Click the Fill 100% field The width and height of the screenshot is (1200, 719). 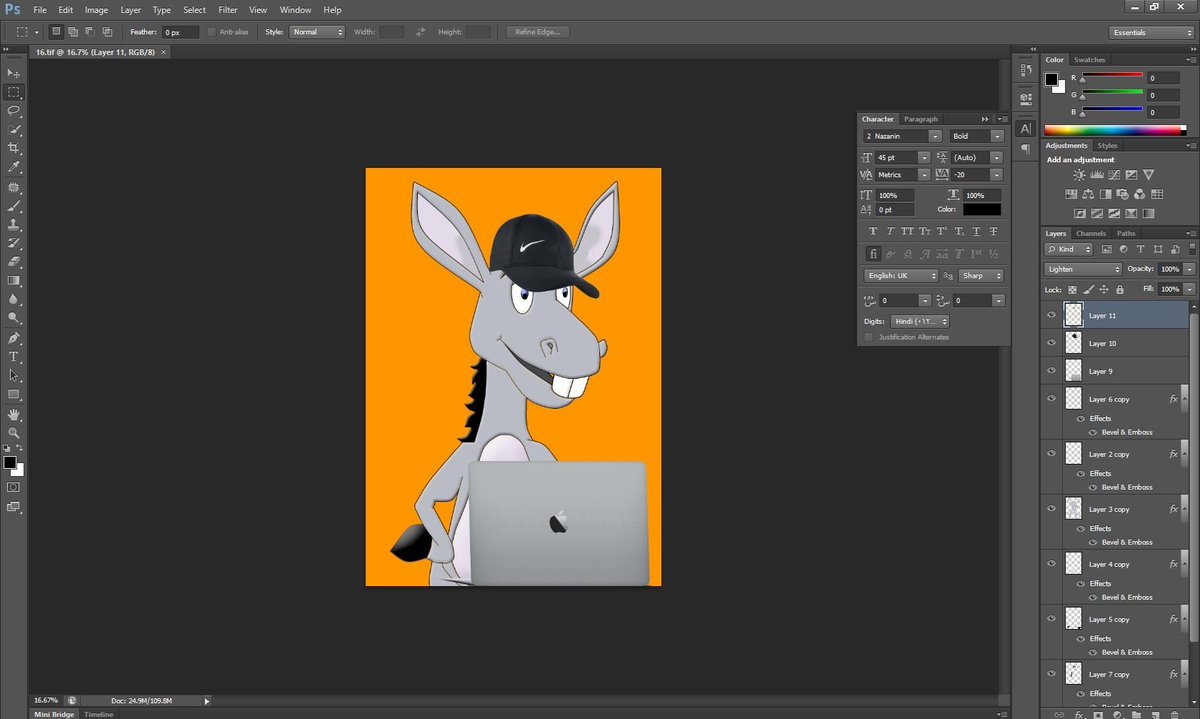tap(1169, 289)
